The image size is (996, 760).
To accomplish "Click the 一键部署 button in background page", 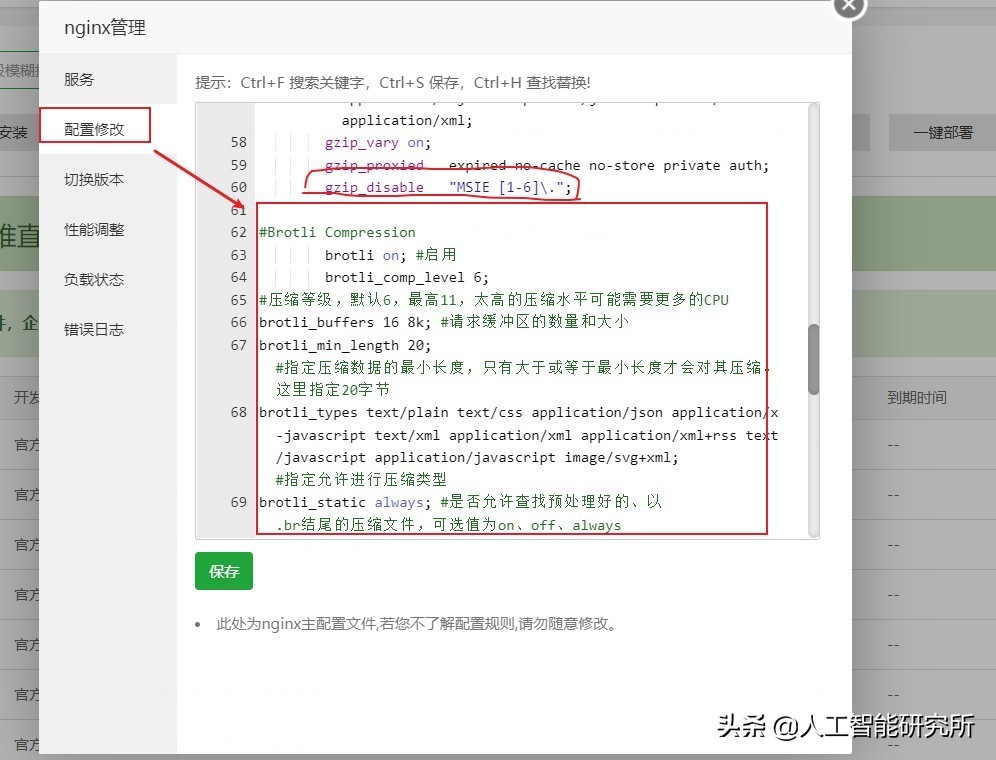I will pyautogui.click(x=943, y=132).
